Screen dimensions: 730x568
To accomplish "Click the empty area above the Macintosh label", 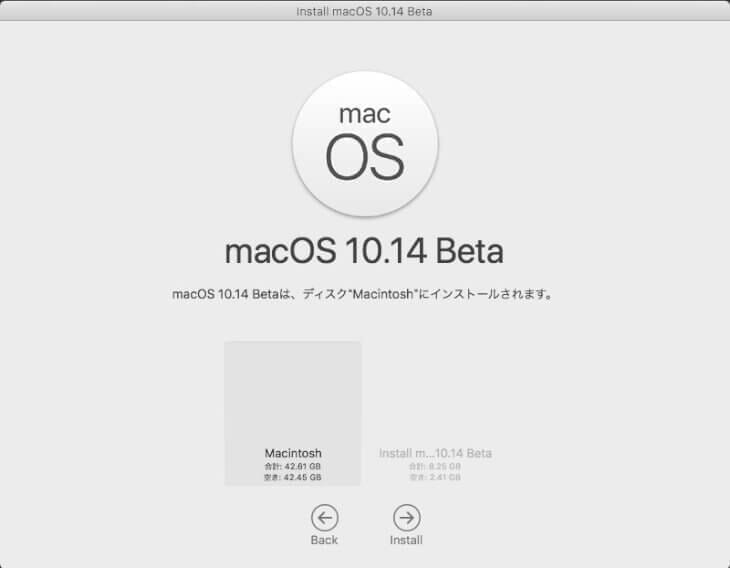I will point(293,390).
